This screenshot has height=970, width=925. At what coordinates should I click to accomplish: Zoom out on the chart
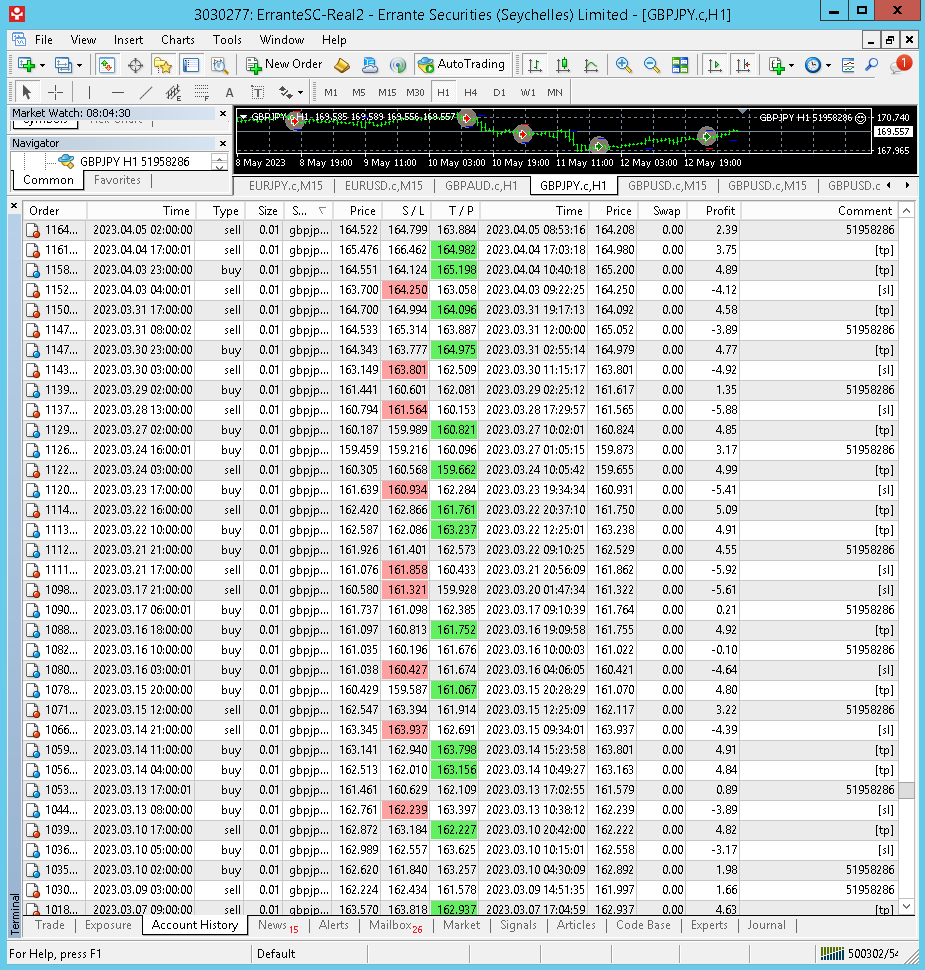click(x=652, y=64)
